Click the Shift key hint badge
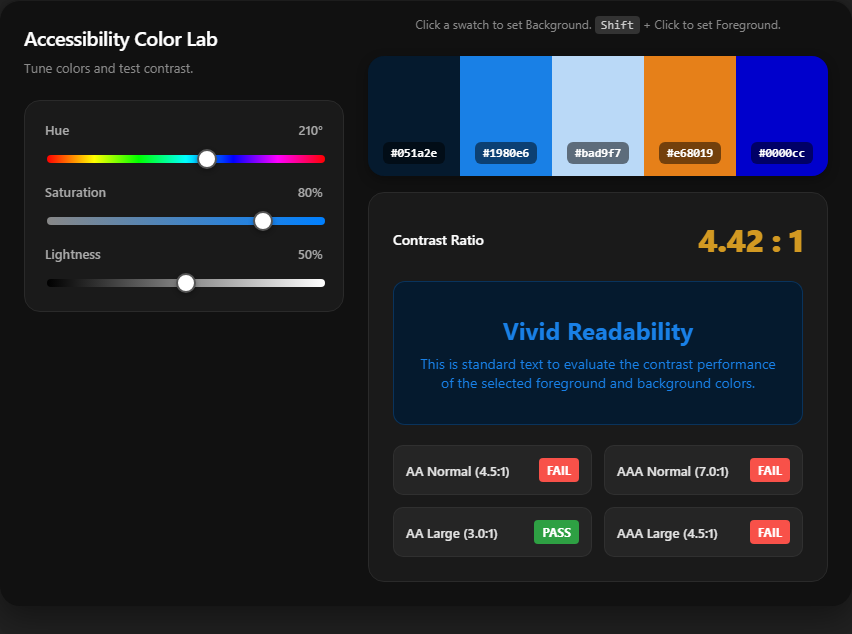 617,25
